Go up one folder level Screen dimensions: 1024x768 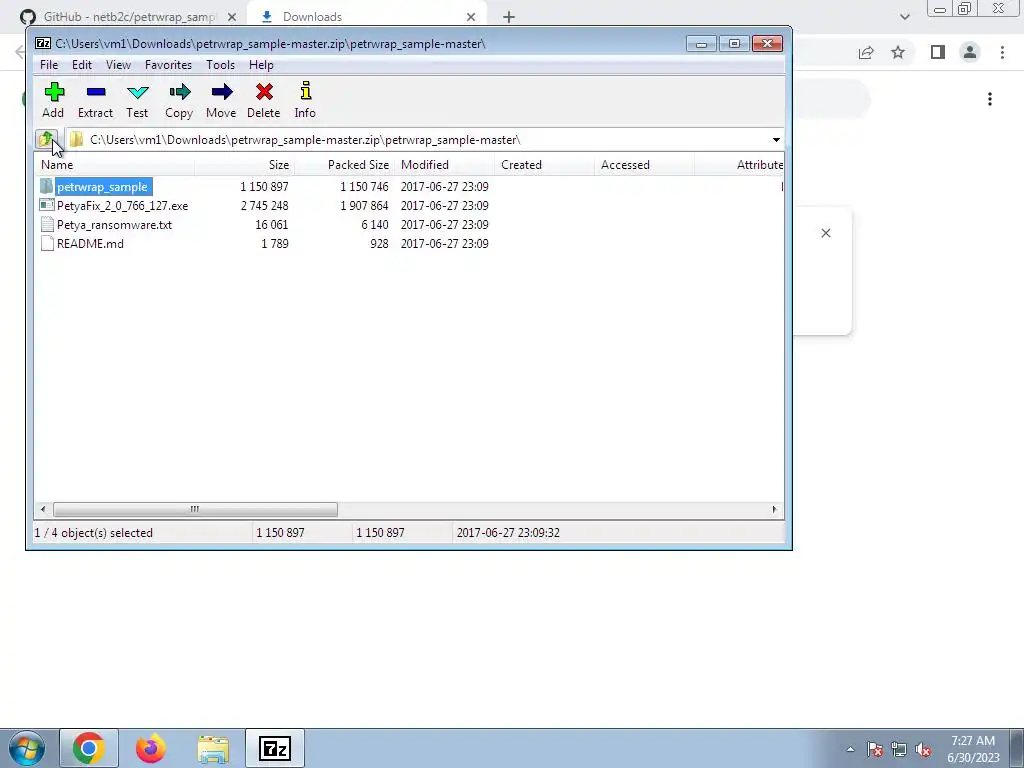click(x=46, y=139)
